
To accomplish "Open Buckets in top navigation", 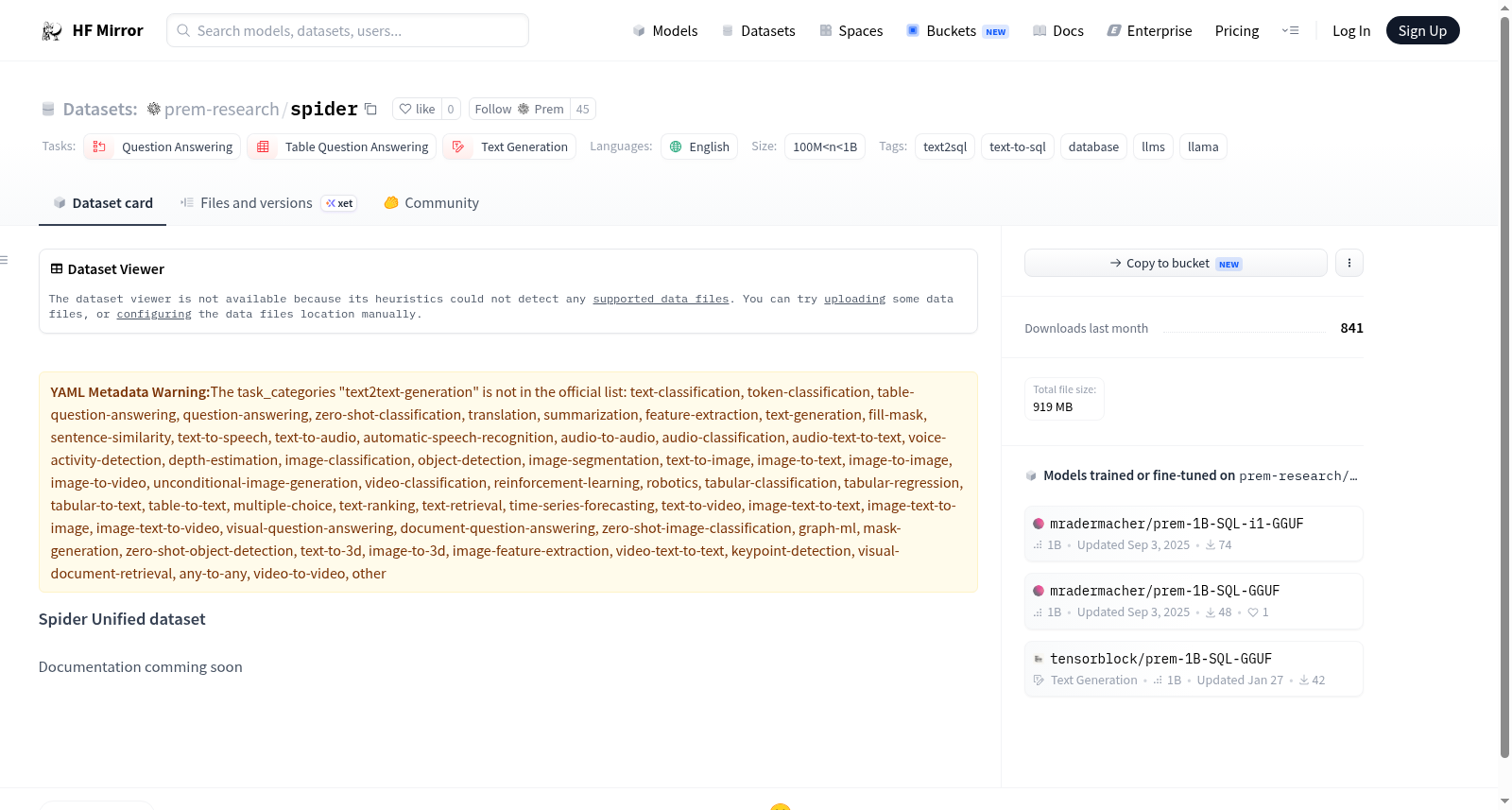I will pyautogui.click(x=957, y=31).
